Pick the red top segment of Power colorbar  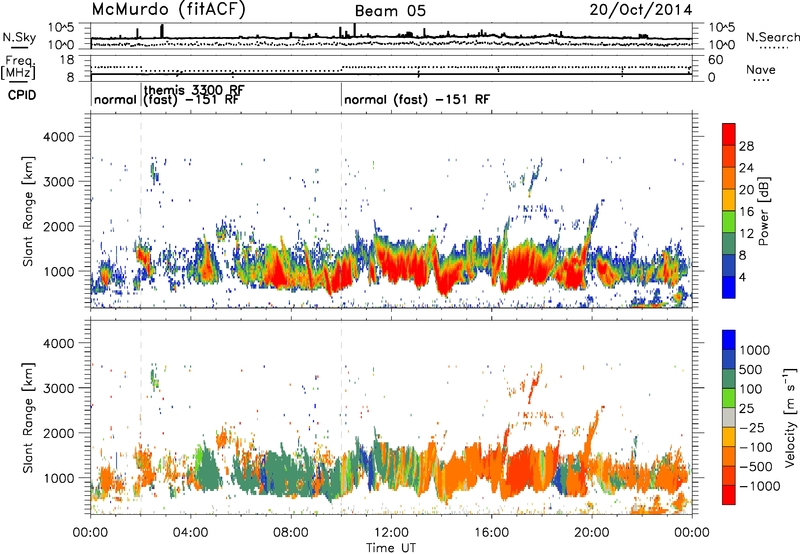point(729,134)
